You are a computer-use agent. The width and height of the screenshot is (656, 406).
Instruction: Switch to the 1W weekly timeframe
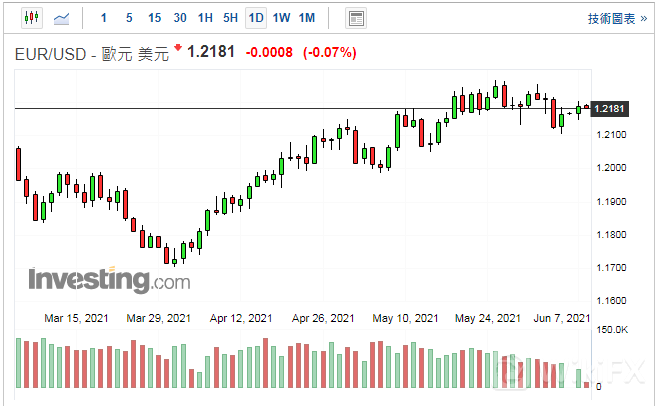(282, 18)
